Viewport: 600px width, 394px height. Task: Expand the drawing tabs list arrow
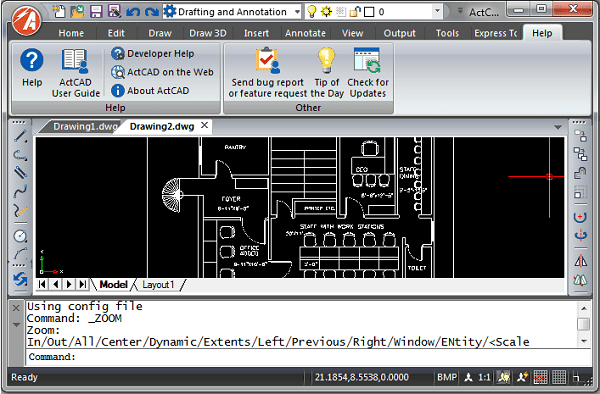[558, 127]
